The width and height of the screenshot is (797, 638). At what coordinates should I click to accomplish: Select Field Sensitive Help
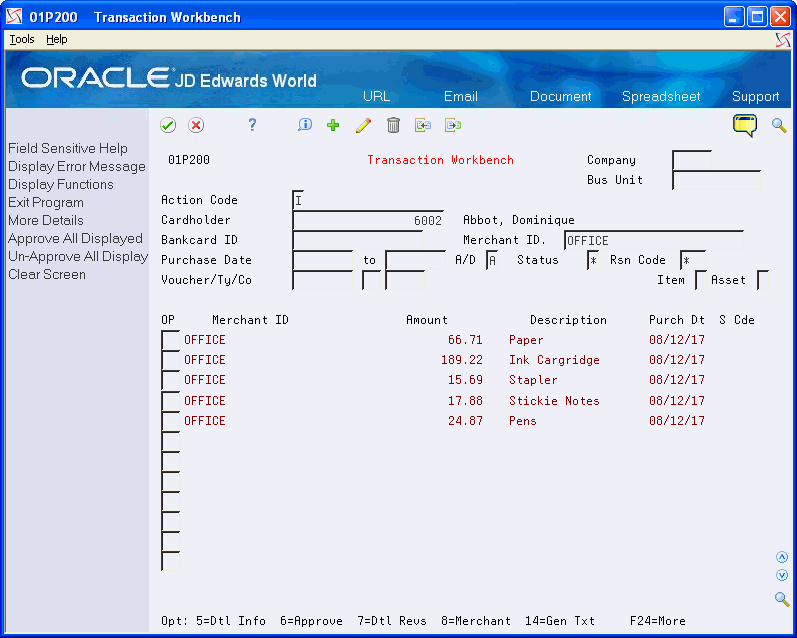pos(68,148)
